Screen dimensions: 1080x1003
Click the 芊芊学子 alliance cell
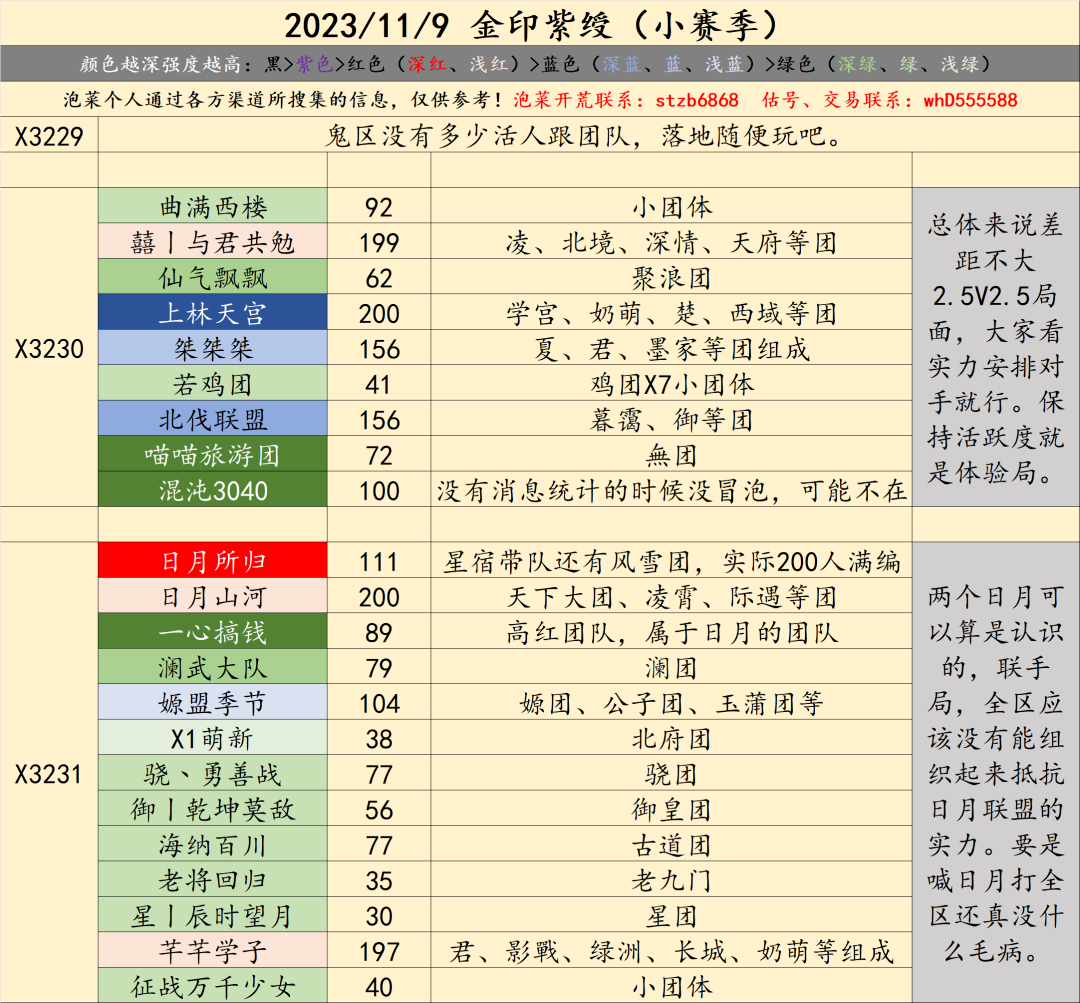click(213, 951)
